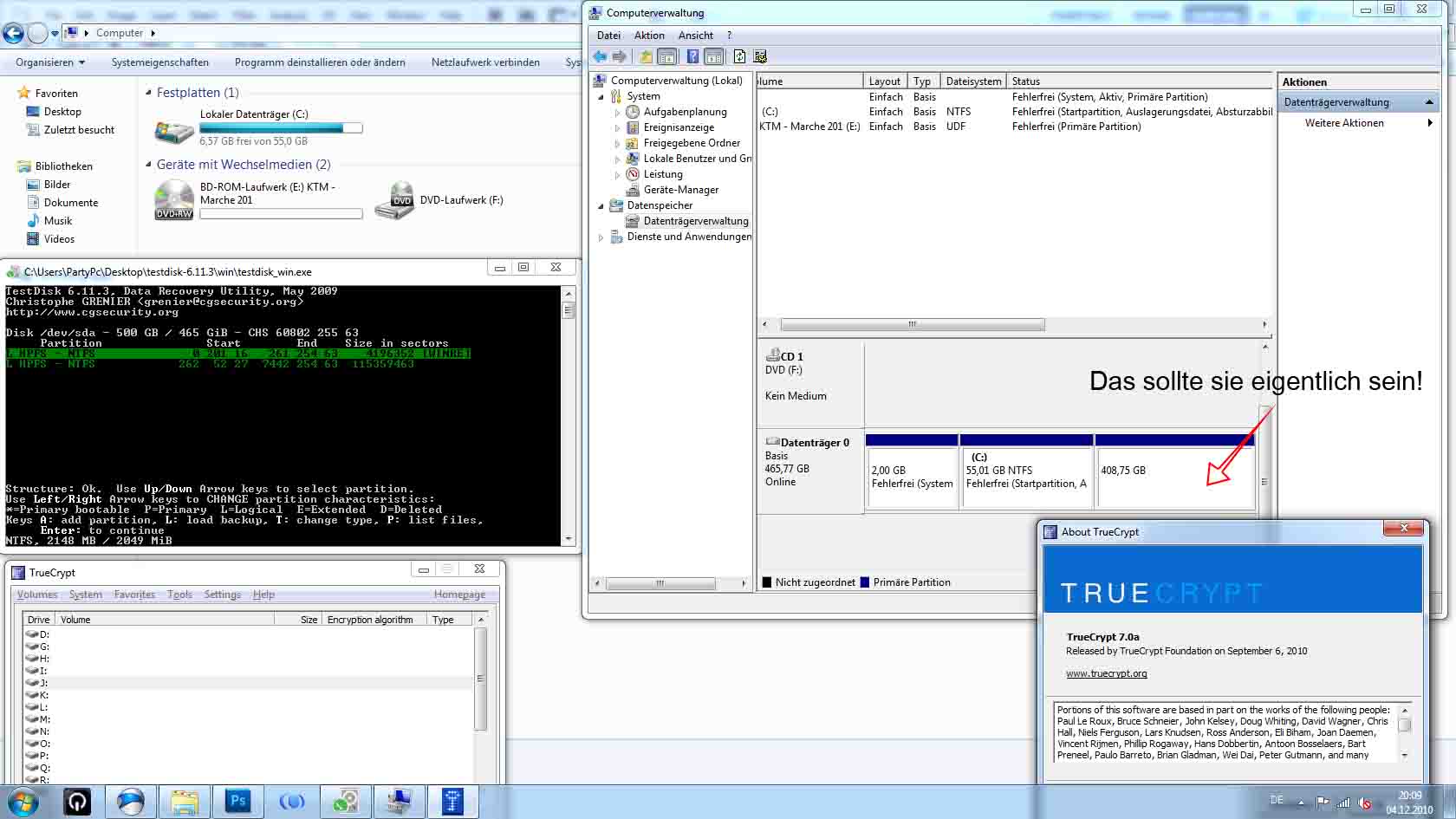Open the Datei menu in Computerverwaltung
The width and height of the screenshot is (1456, 819).
[x=609, y=36]
